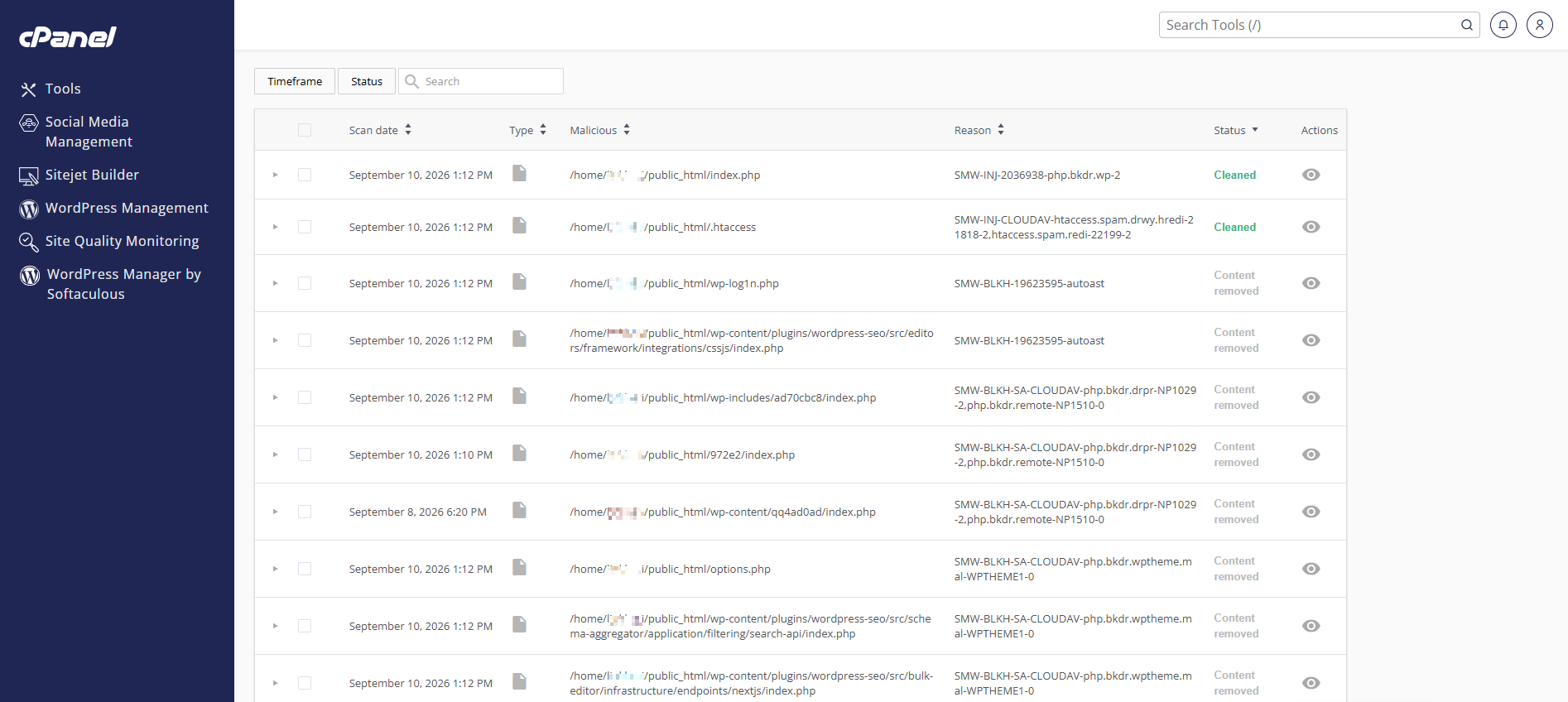Click the Cleaned status for index.php

pyautogui.click(x=1234, y=175)
